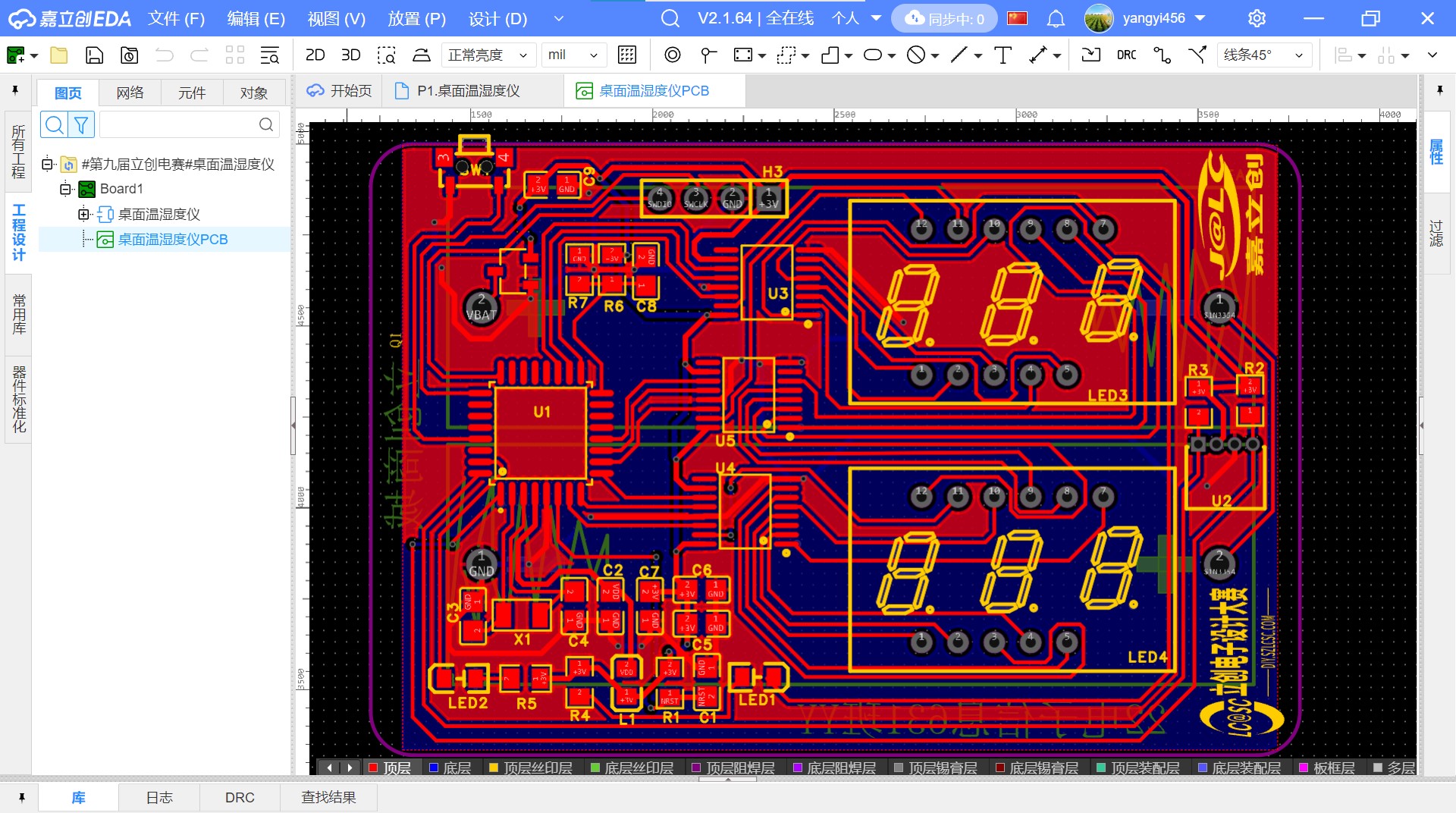Select the copper area rectangle tool
Image resolution: width=1456 pixels, height=813 pixels.
click(743, 55)
